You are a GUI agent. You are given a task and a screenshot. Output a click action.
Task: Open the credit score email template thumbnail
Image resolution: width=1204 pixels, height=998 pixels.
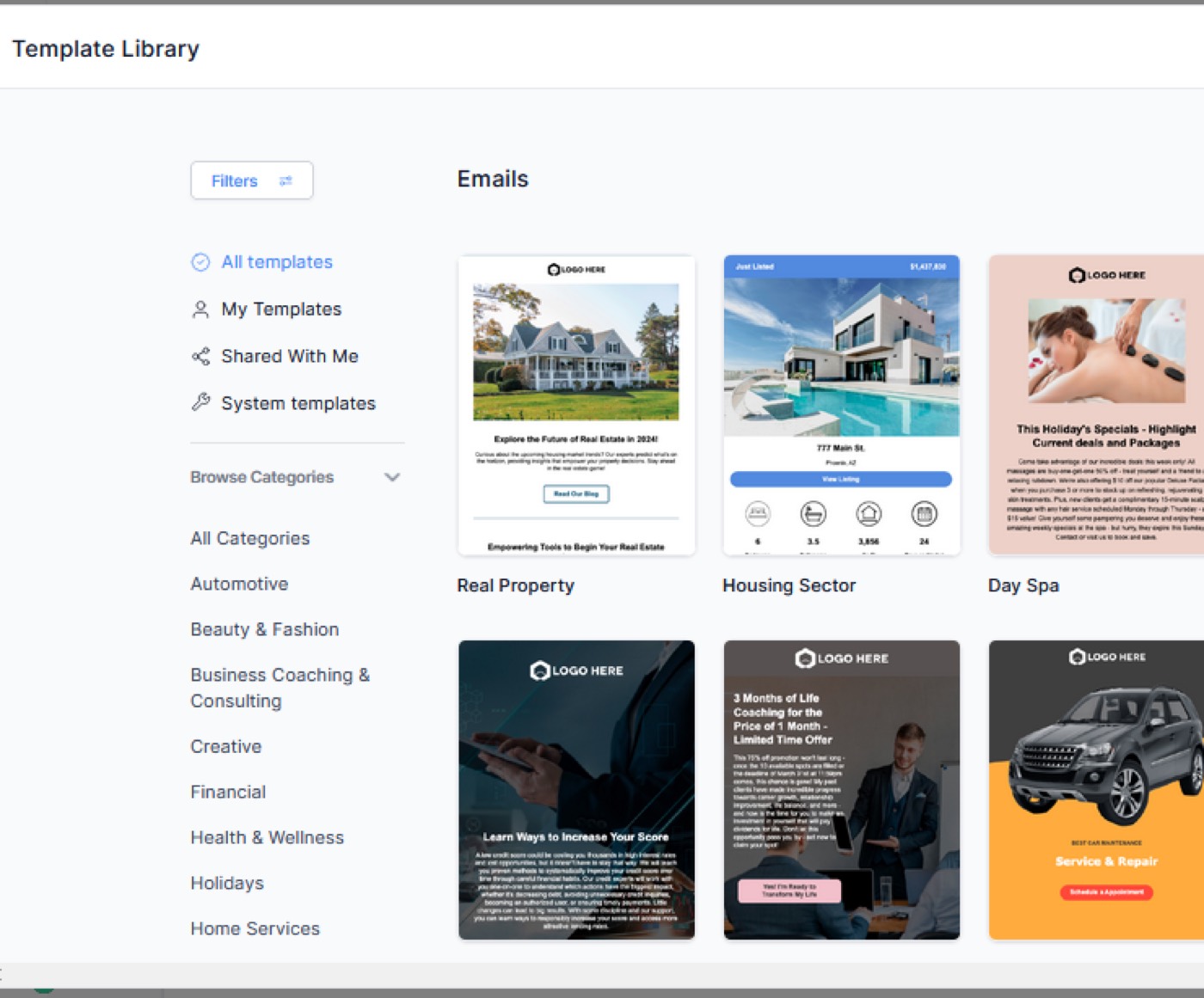click(576, 790)
